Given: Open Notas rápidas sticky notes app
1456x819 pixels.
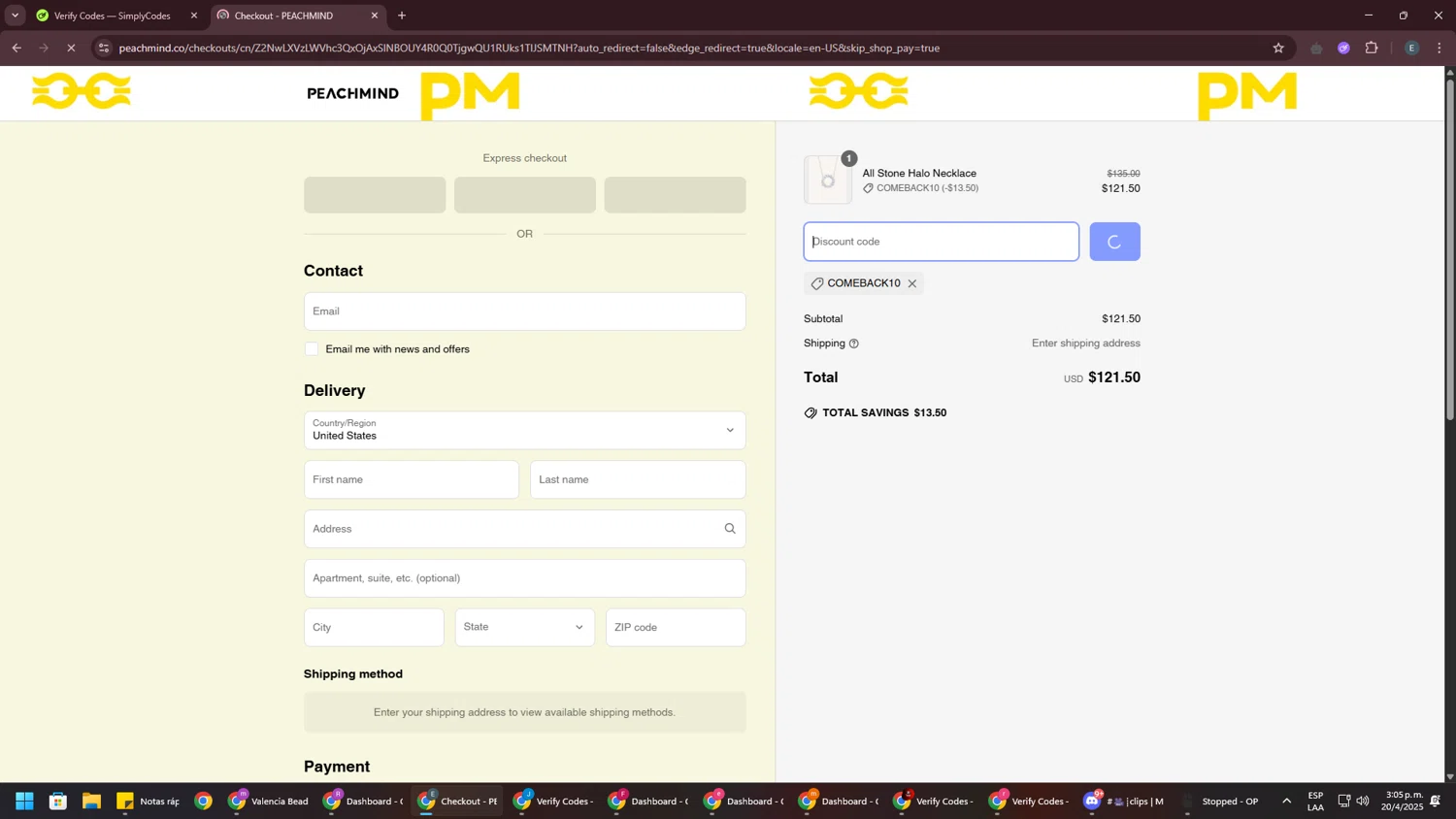Looking at the screenshot, I should click(149, 802).
